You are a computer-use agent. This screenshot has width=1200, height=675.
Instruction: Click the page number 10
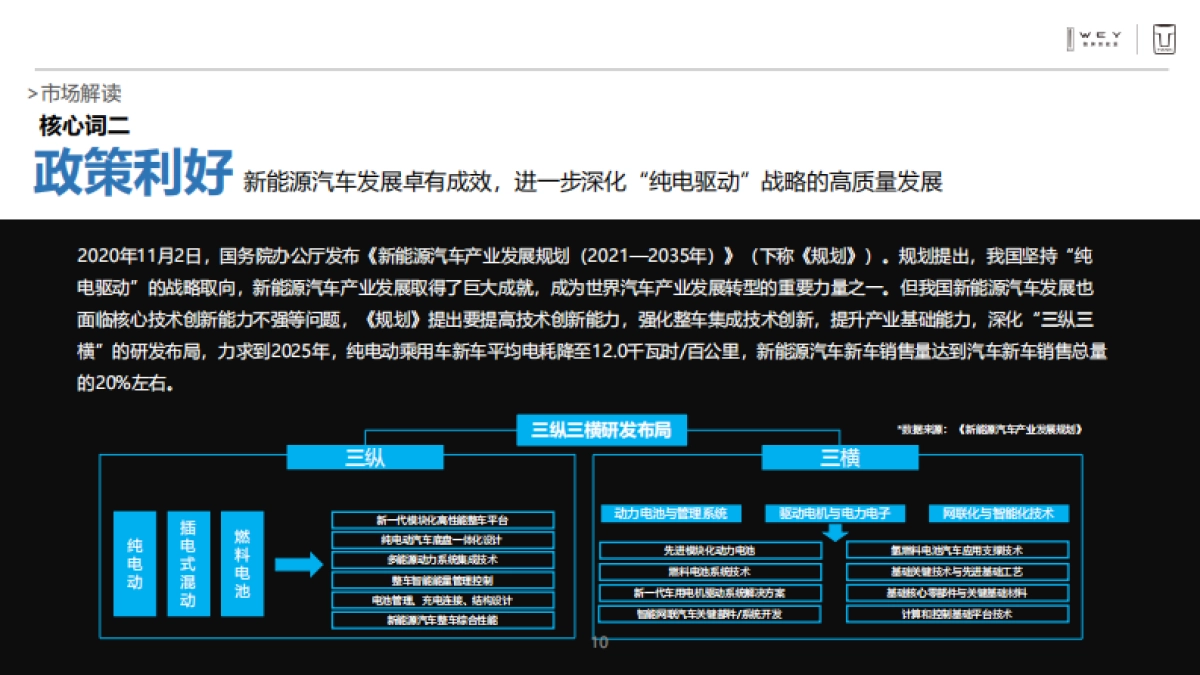600,644
